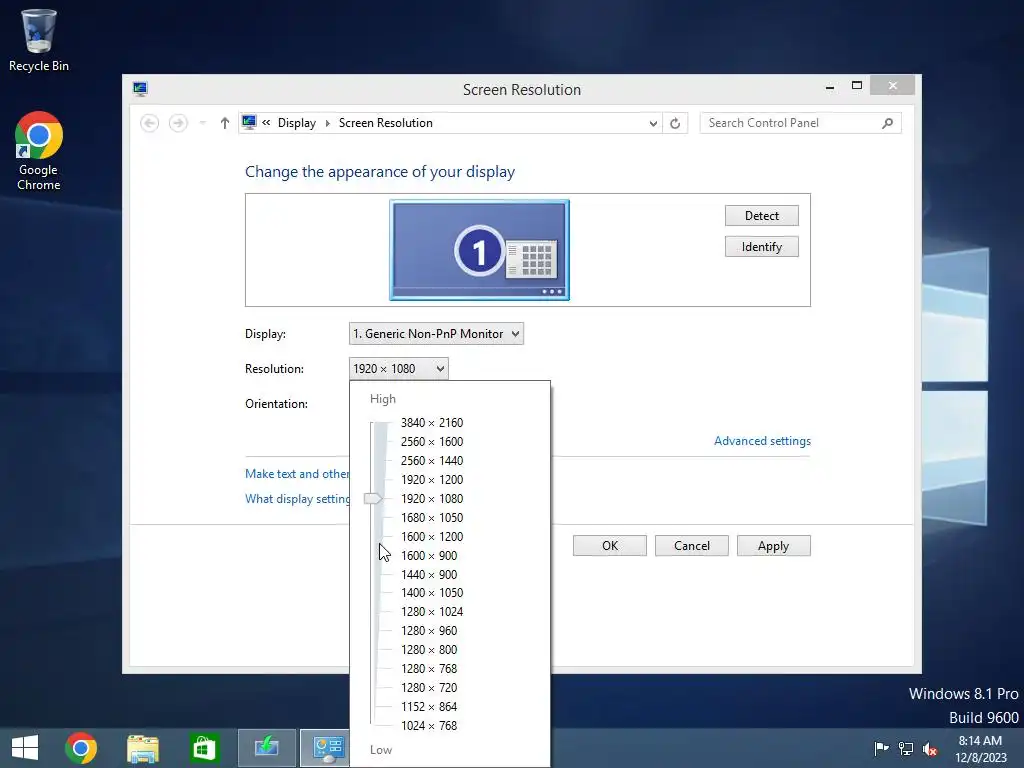Launch Chrome from the taskbar
Viewport: 1024px width, 768px height.
(81, 748)
